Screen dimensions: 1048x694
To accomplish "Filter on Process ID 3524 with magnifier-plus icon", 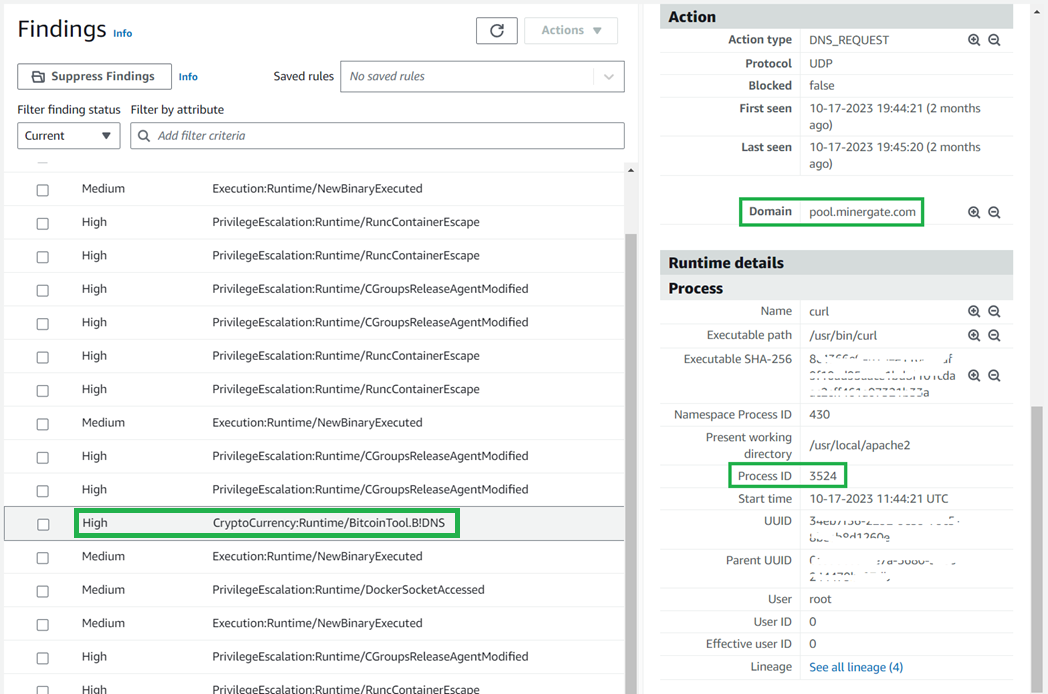I will tap(974, 475).
